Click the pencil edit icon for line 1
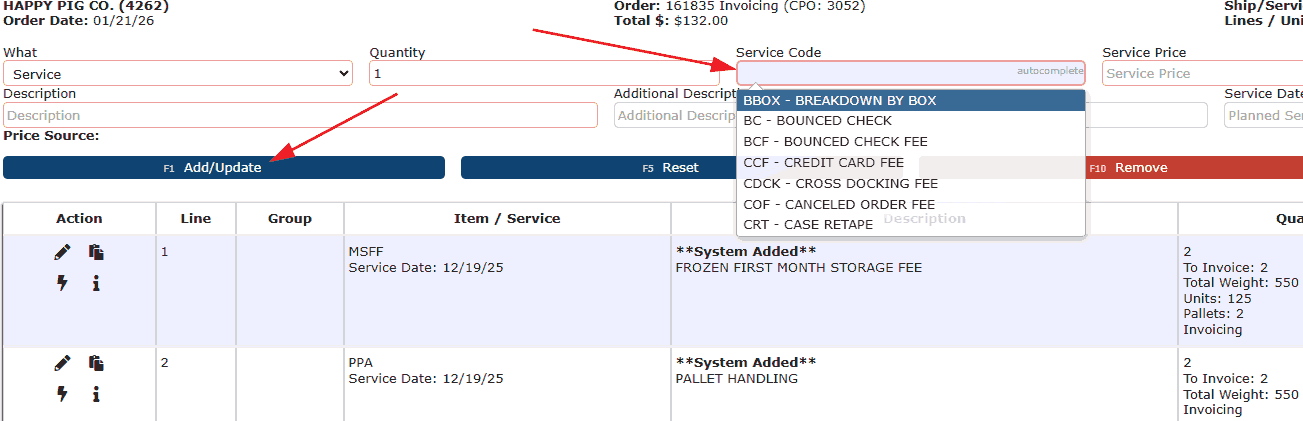This screenshot has width=1303, height=421. tap(62, 253)
